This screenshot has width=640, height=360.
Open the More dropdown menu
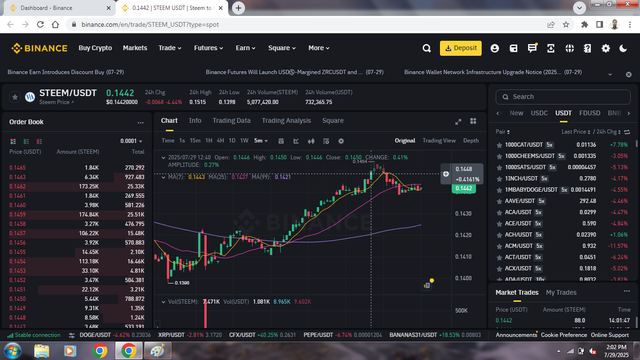318,48
